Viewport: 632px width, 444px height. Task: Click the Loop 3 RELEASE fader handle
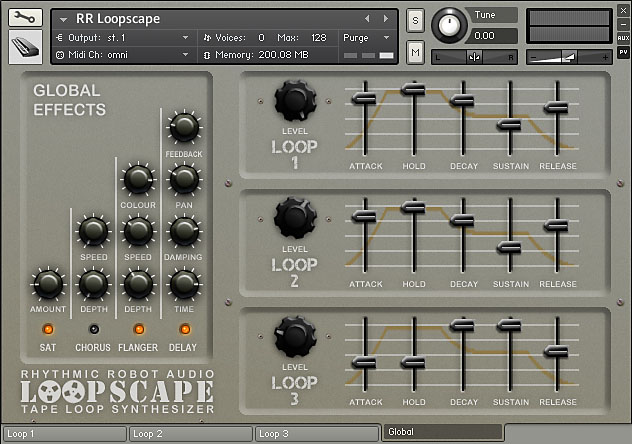(x=556, y=351)
